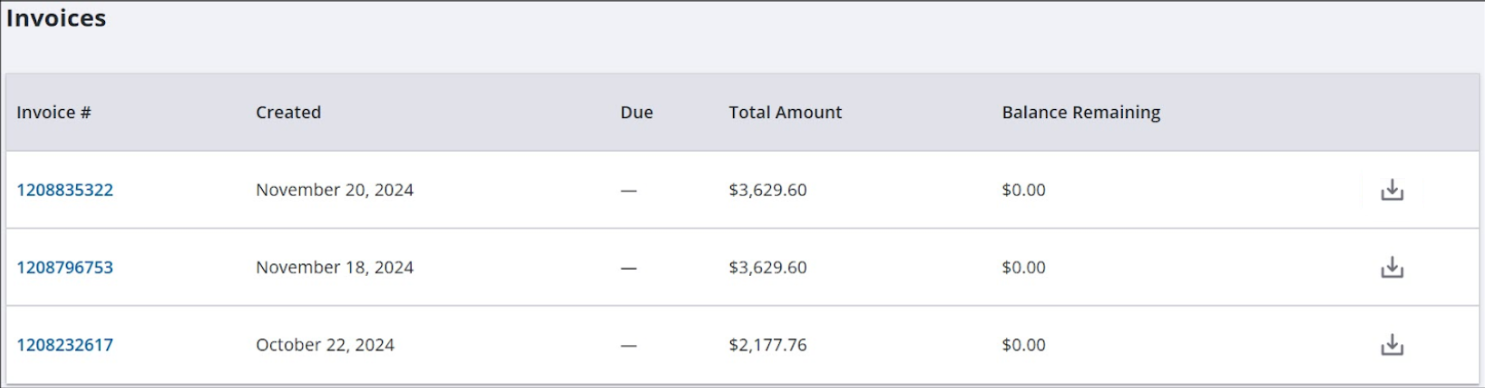Click the download icon for invoice 1208796753
1485x388 pixels.
[1392, 267]
